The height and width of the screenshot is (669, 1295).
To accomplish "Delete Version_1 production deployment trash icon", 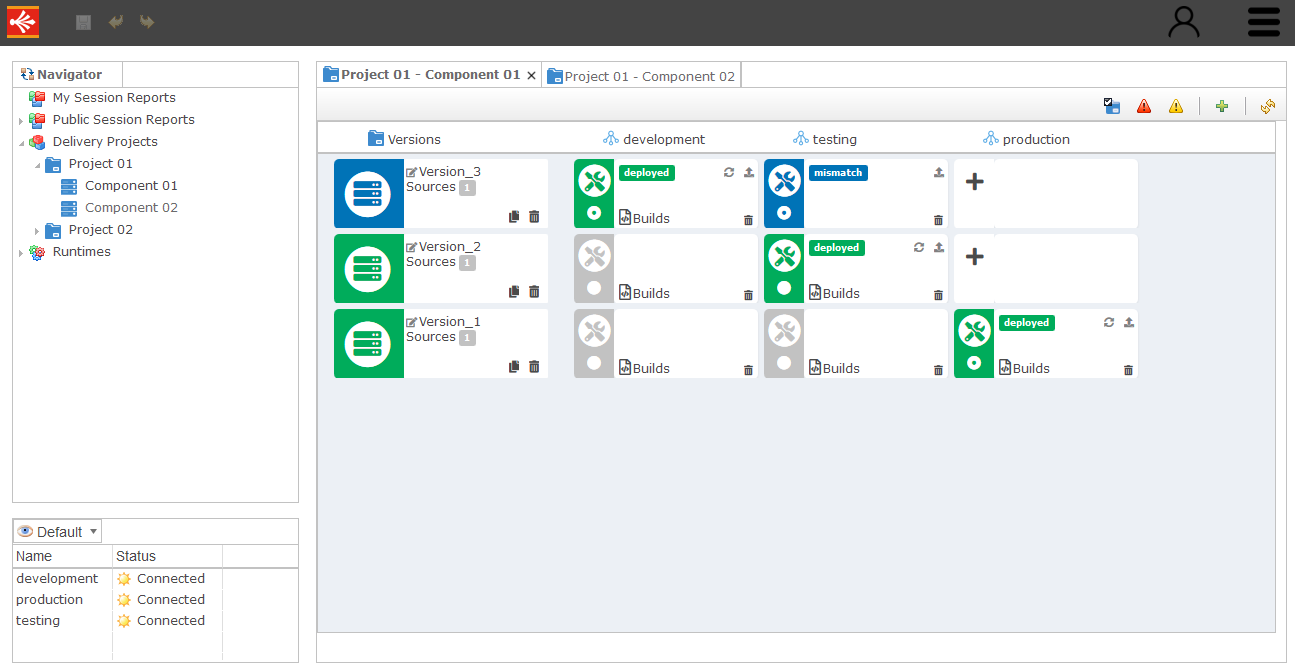I will point(1128,370).
